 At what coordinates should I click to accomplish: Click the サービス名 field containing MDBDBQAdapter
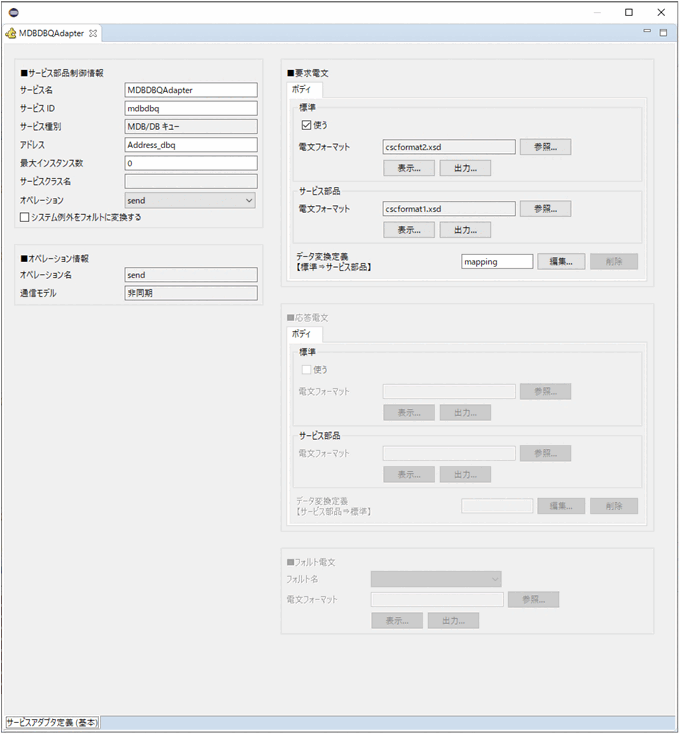(190, 90)
